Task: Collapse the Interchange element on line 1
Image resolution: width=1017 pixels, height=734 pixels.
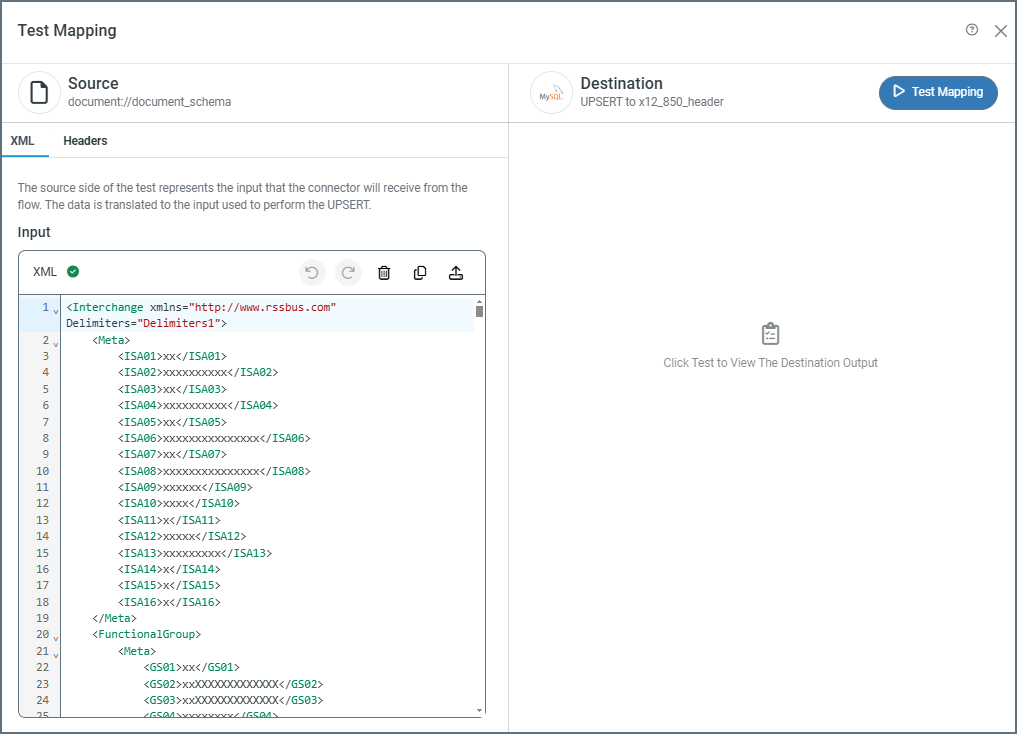Action: tap(55, 310)
